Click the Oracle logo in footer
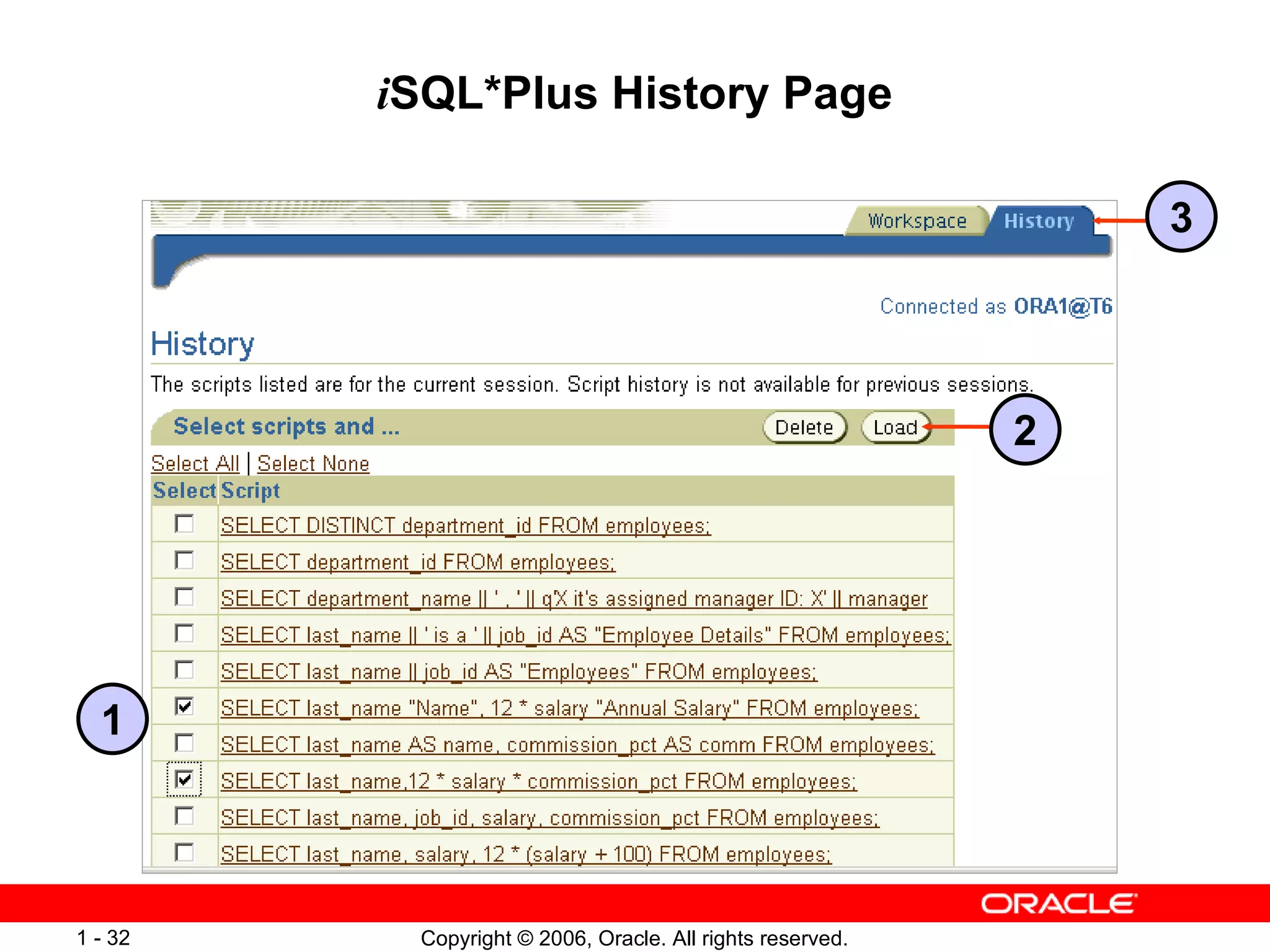Image resolution: width=1270 pixels, height=952 pixels. click(x=1059, y=904)
